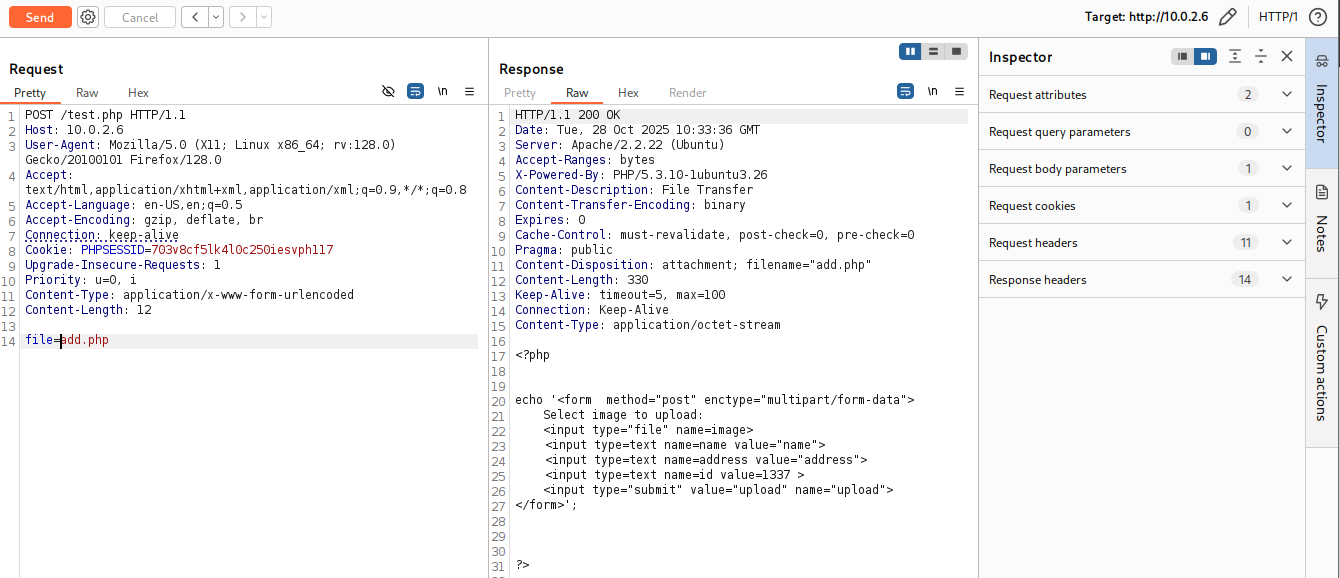This screenshot has width=1340, height=578.
Task: Switch to side-by-side request/response layout
Action: (x=910, y=51)
